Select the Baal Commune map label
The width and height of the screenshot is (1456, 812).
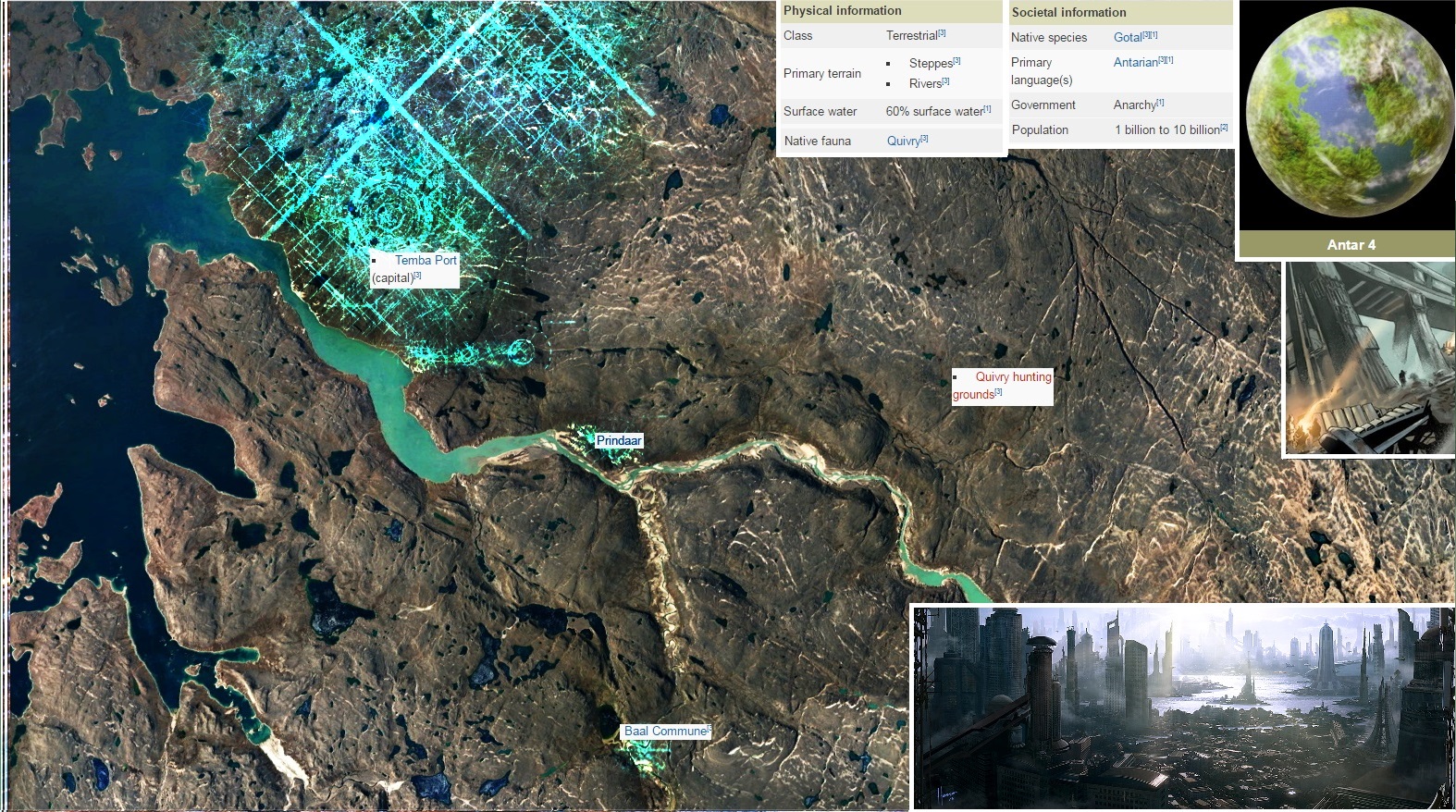coord(664,732)
